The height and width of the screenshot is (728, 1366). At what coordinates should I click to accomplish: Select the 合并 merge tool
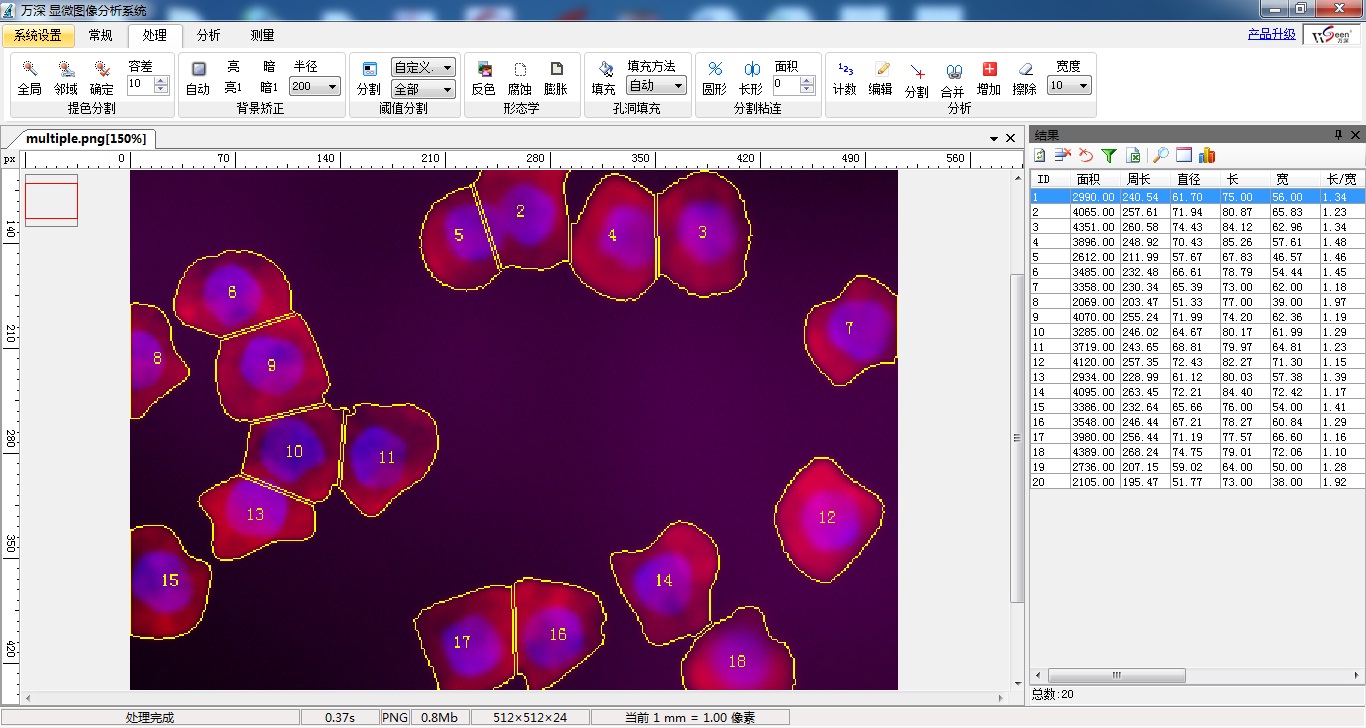pyautogui.click(x=953, y=80)
